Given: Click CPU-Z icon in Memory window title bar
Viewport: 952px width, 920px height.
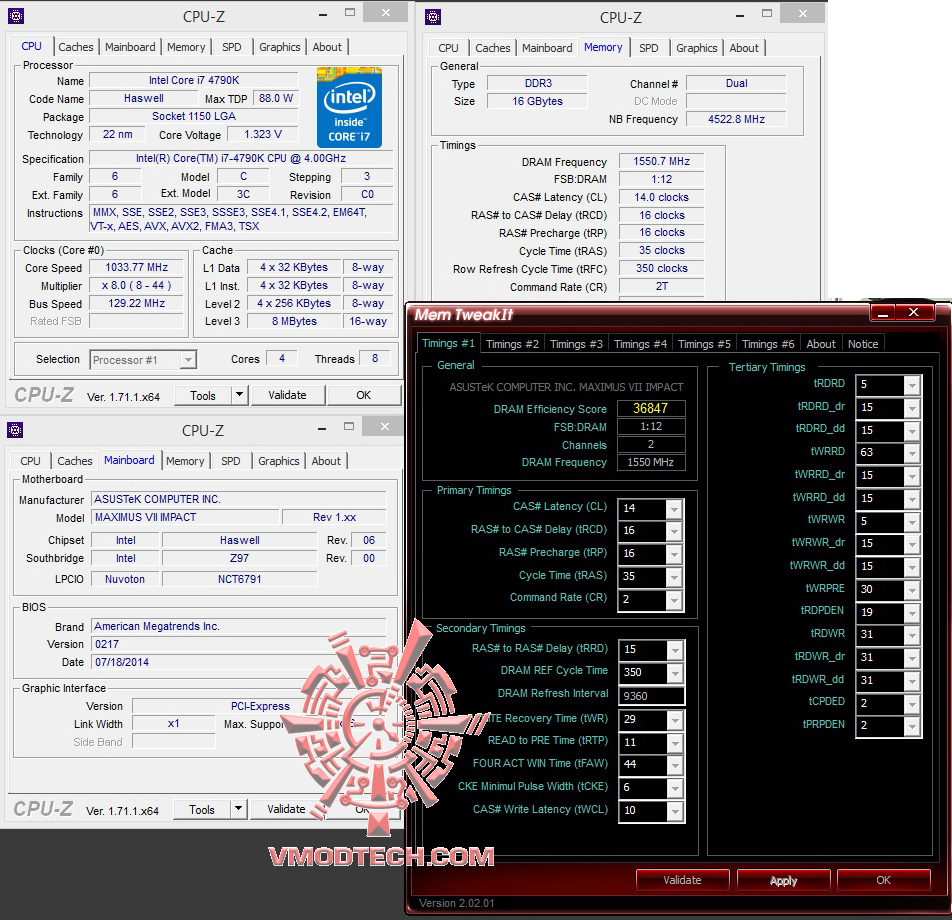Looking at the screenshot, I should (x=433, y=17).
